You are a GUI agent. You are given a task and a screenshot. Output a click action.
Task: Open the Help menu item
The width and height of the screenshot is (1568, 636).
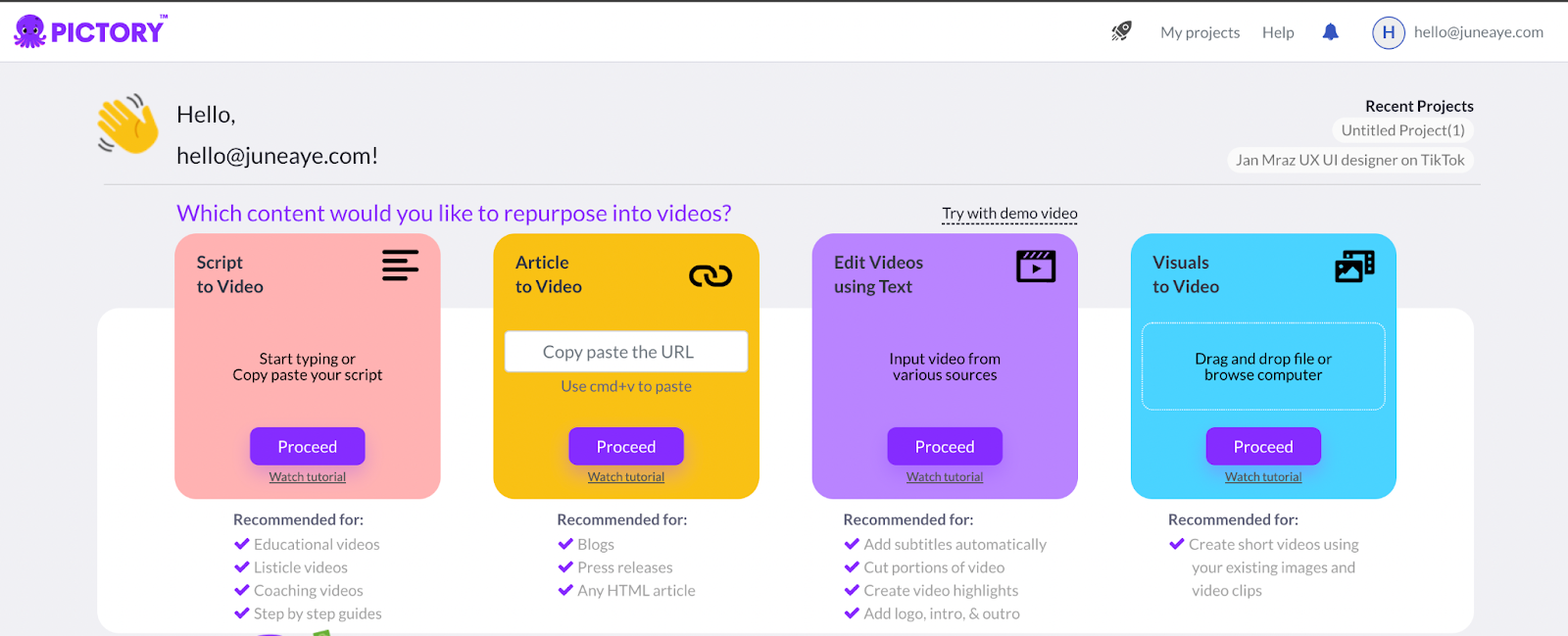(x=1278, y=32)
